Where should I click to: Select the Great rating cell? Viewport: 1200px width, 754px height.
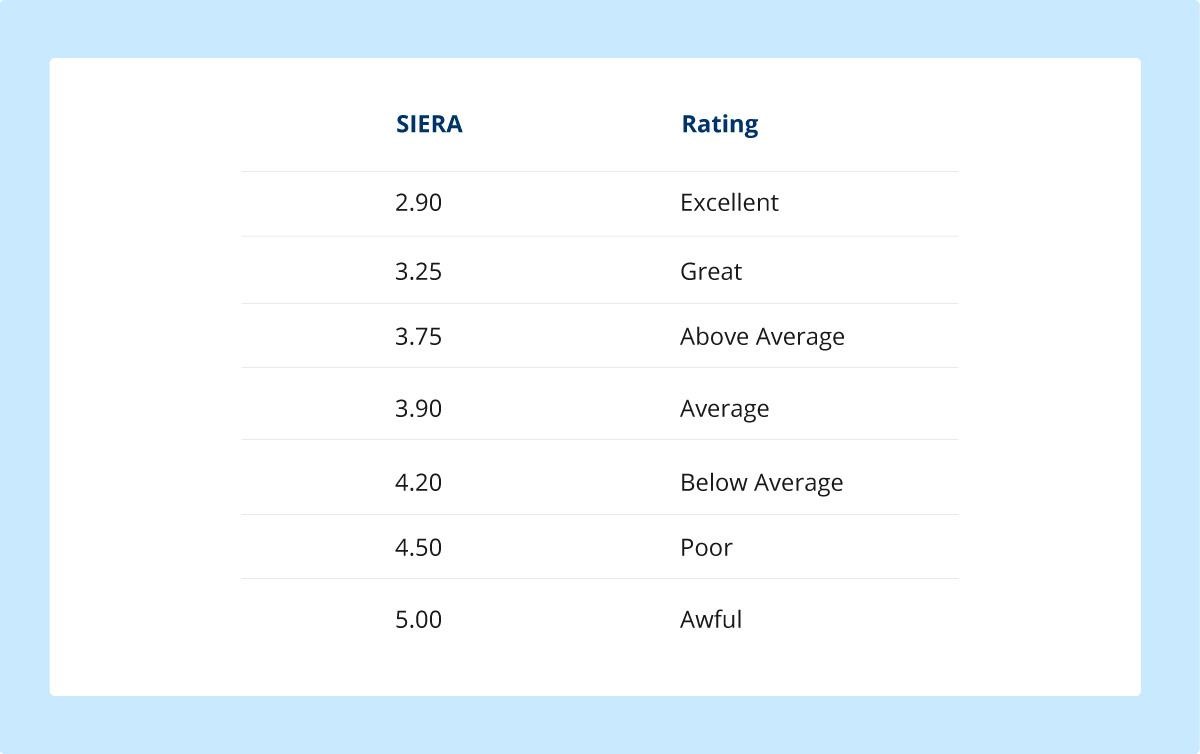pyautogui.click(x=710, y=272)
